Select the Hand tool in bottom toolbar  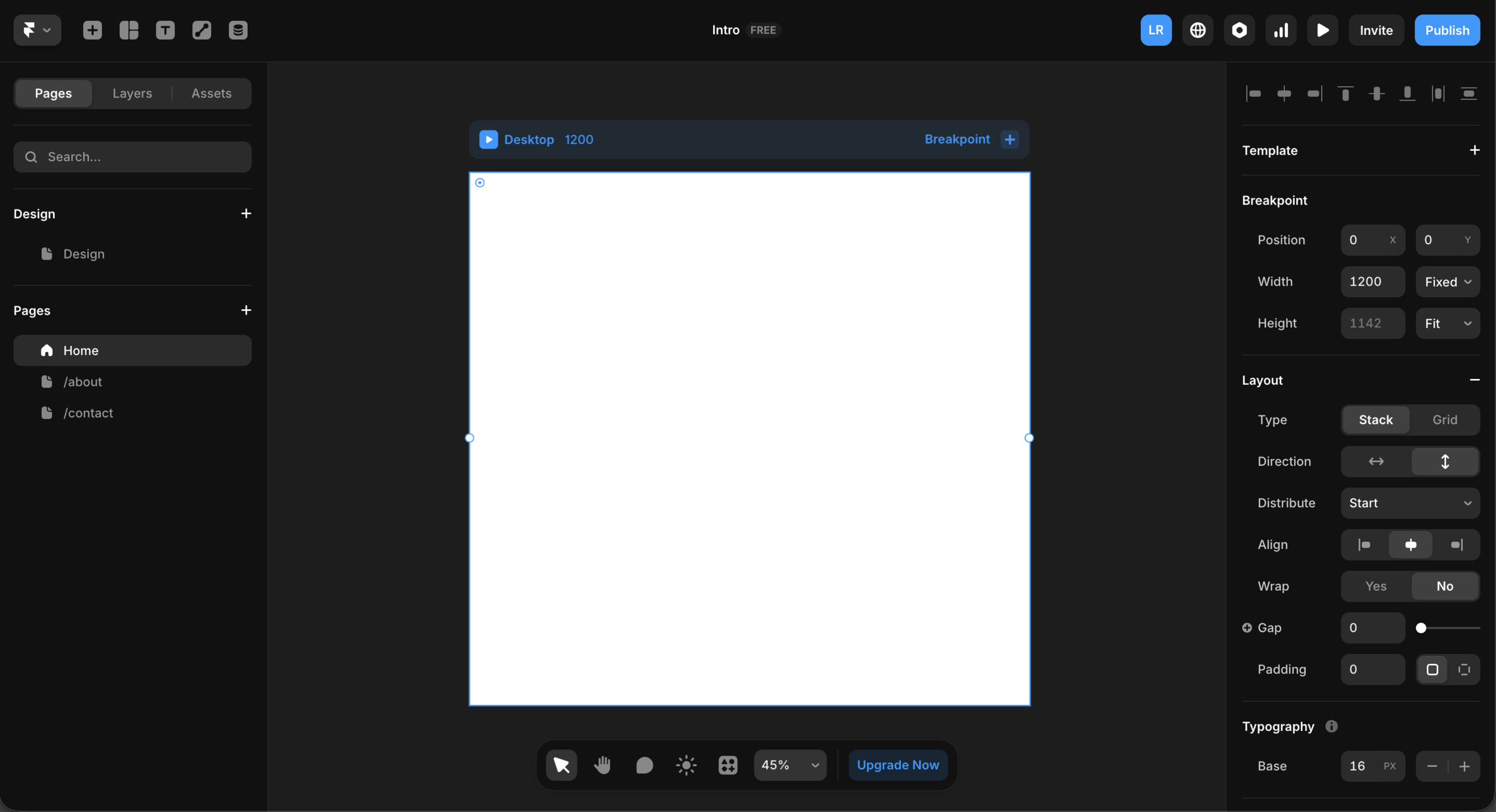tap(602, 765)
